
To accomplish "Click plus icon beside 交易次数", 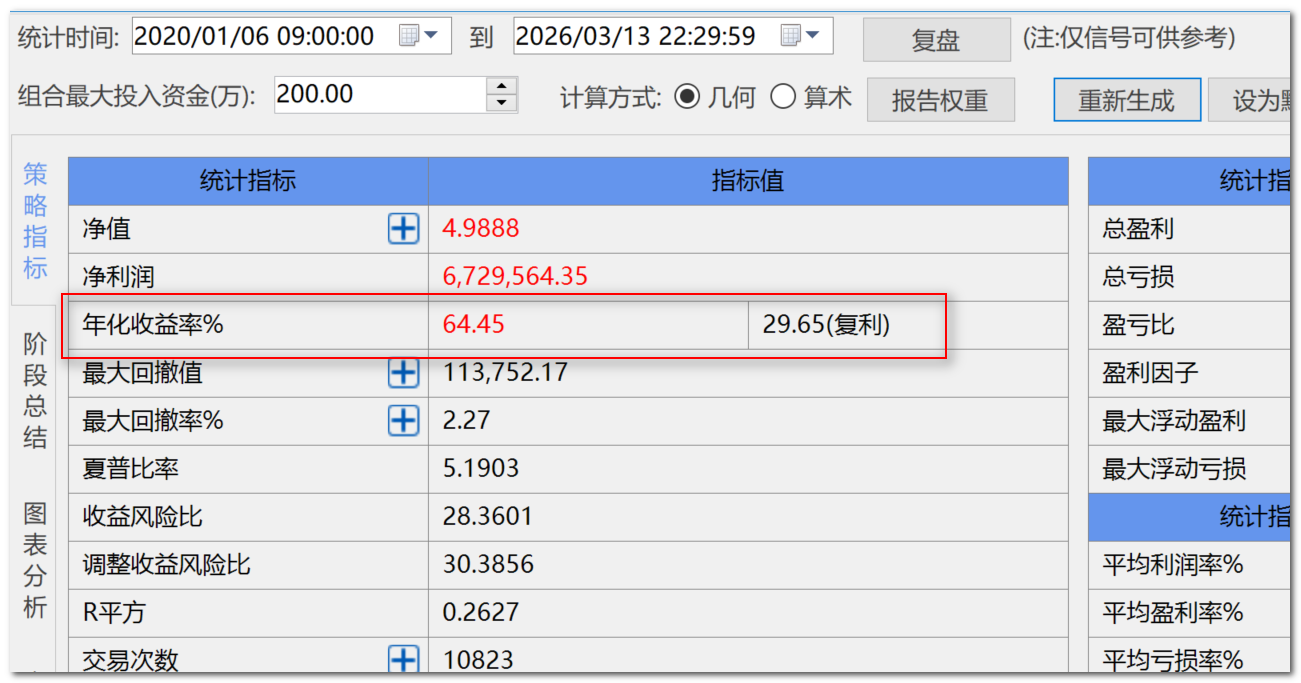I will click(403, 659).
